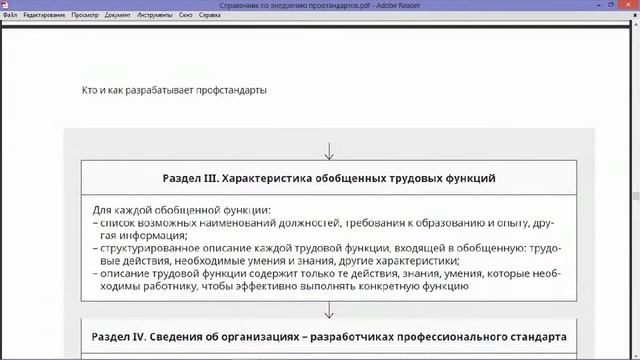Open the Редактирование menu
Image resolution: width=640 pixels, height=360 pixels.
click(44, 15)
